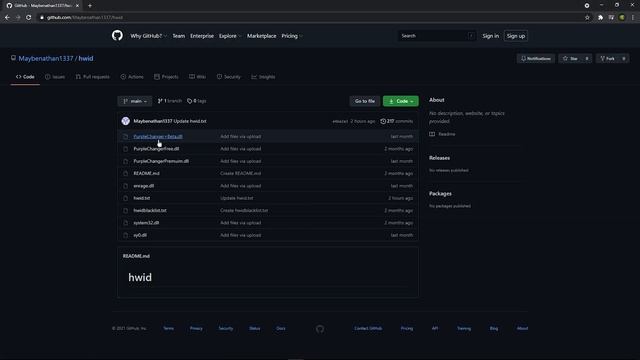This screenshot has height=360, width=640.
Task: Click the Packages heading in the sidebar
Action: (440, 193)
